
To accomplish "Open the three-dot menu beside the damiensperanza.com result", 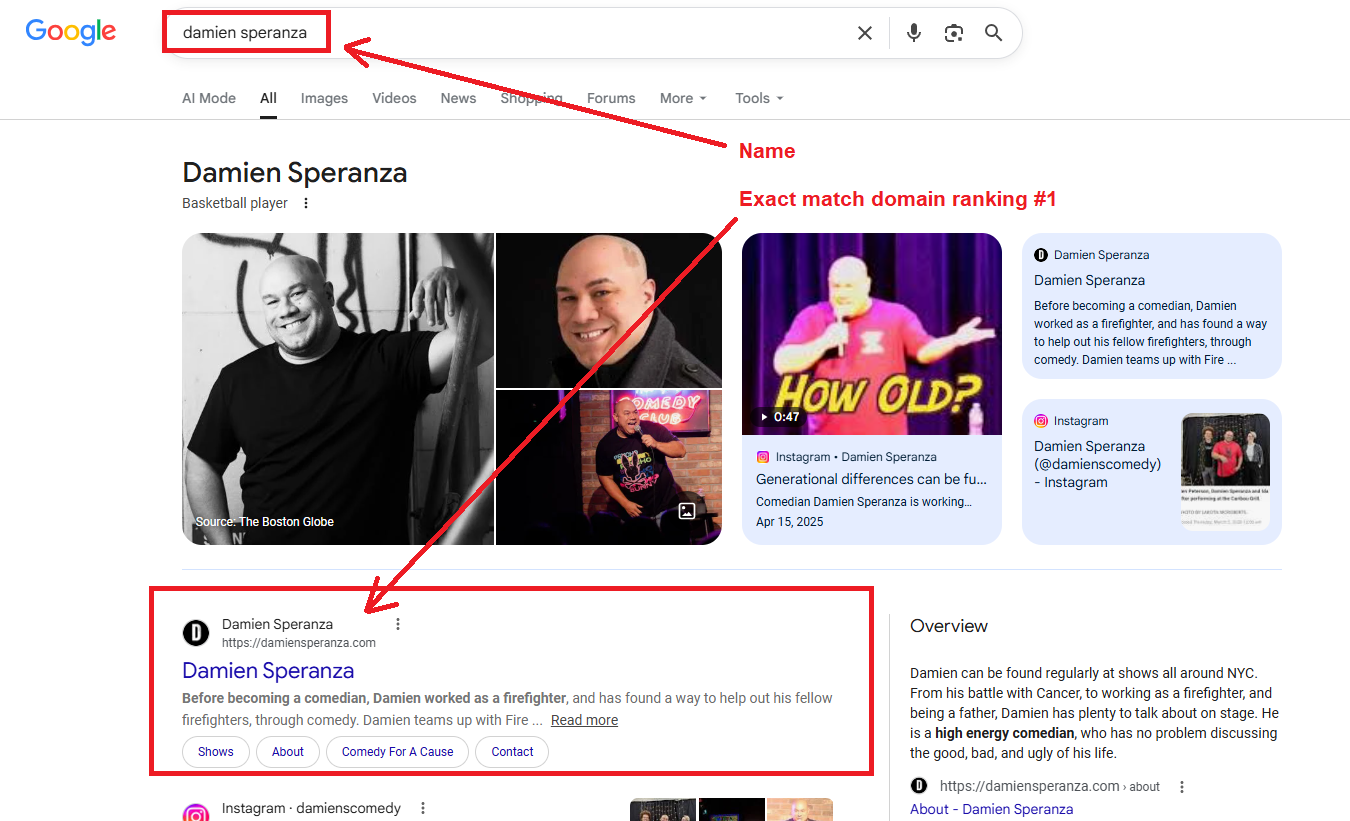I will coord(398,624).
